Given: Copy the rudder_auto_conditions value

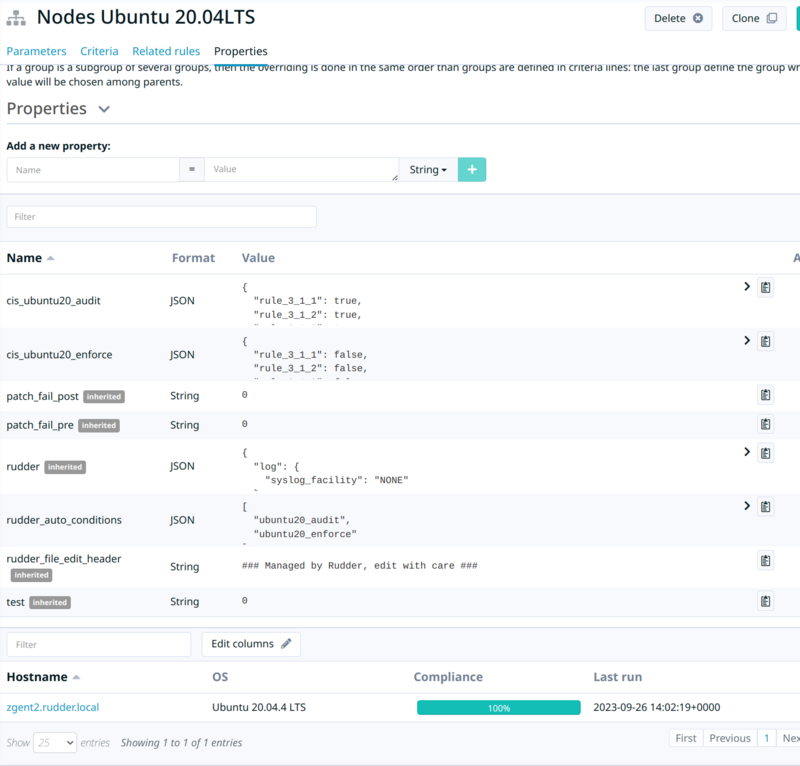Looking at the screenshot, I should click(x=765, y=506).
